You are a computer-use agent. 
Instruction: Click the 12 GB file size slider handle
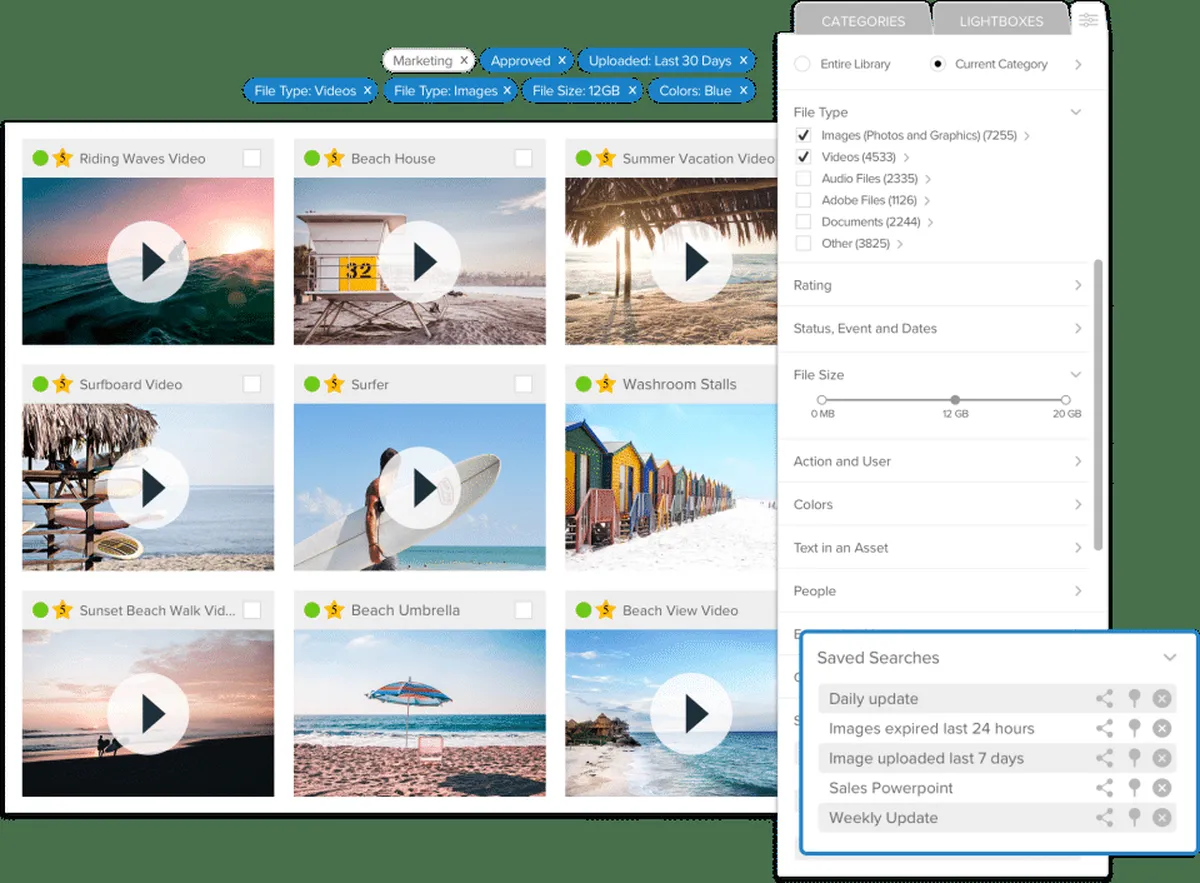pos(955,400)
